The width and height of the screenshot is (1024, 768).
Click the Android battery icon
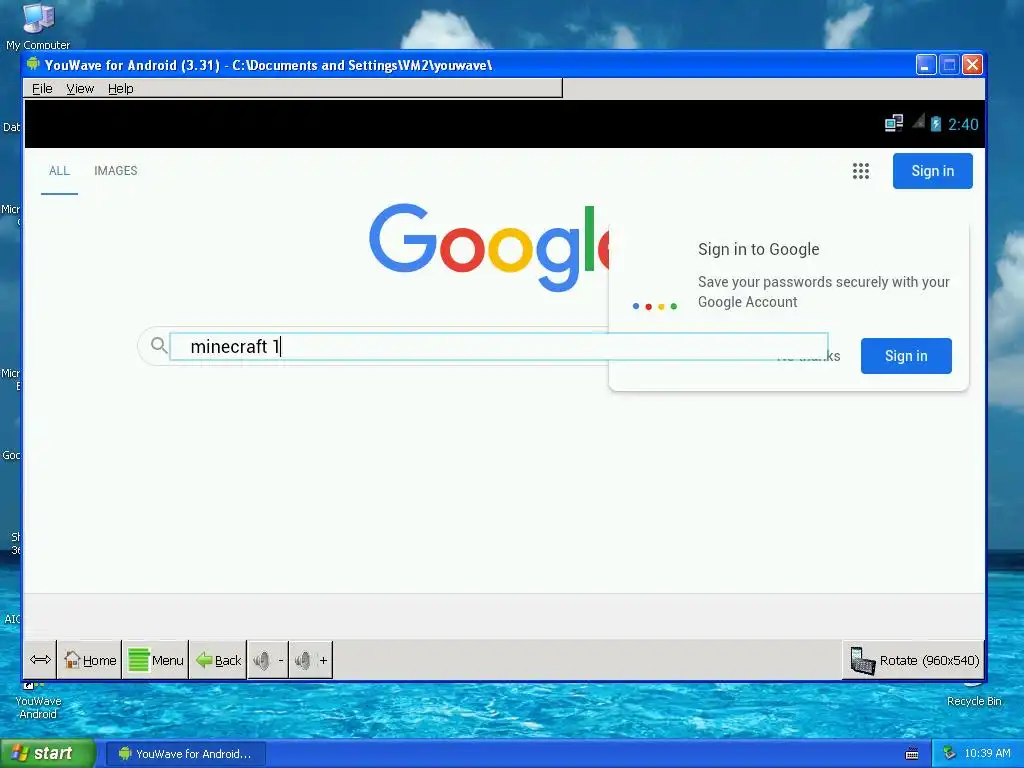(x=936, y=123)
